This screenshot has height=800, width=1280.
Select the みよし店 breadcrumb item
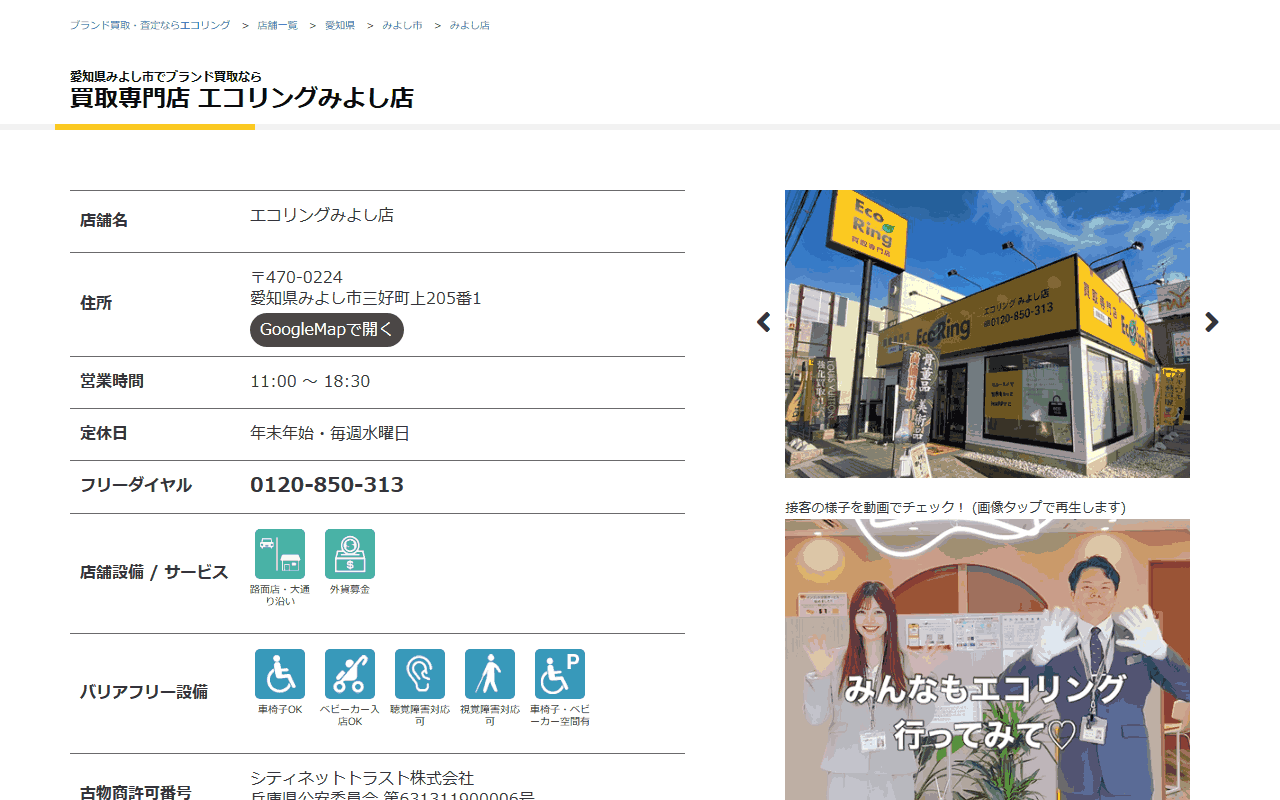[x=470, y=25]
